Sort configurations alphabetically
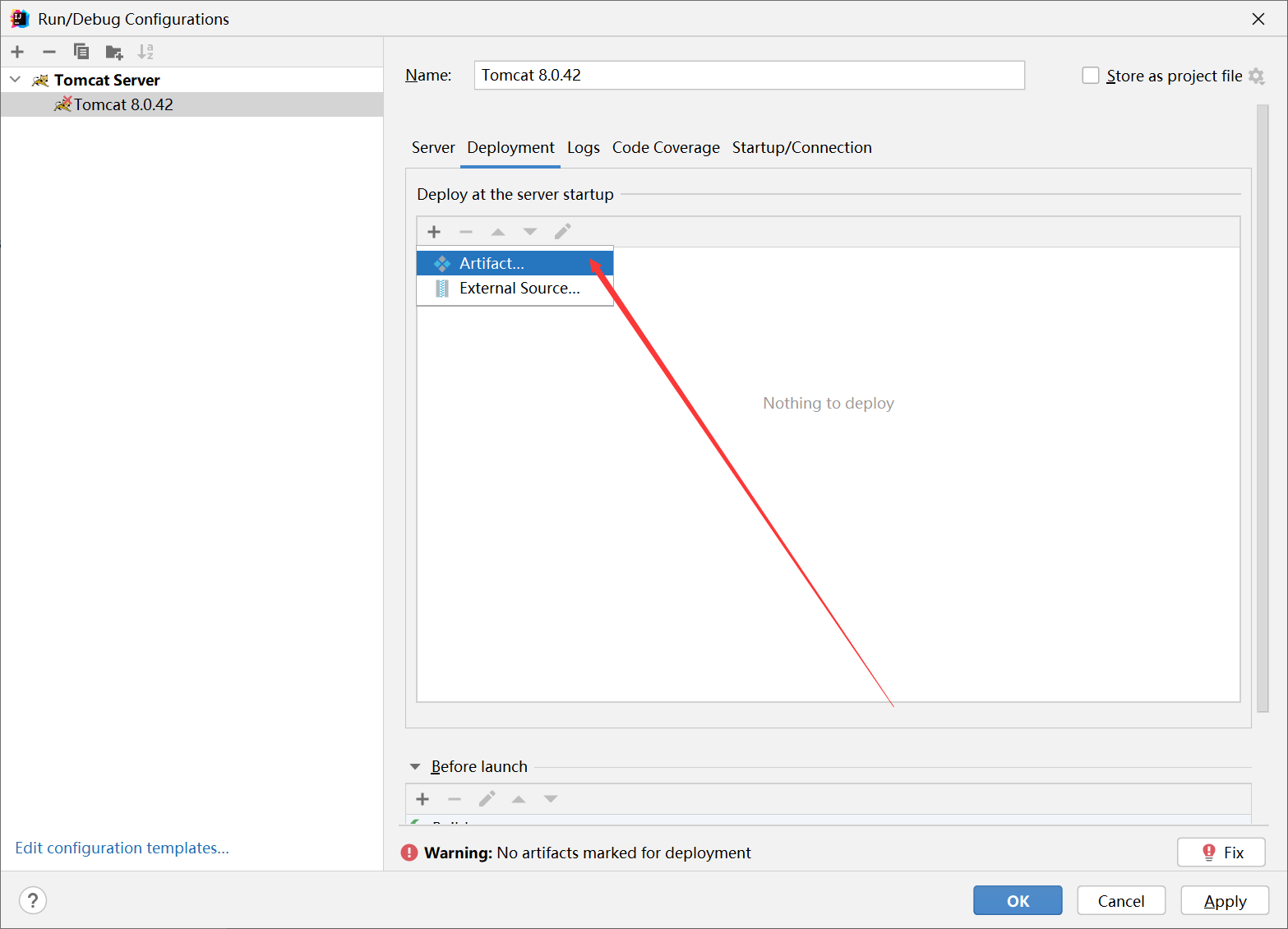 point(145,52)
